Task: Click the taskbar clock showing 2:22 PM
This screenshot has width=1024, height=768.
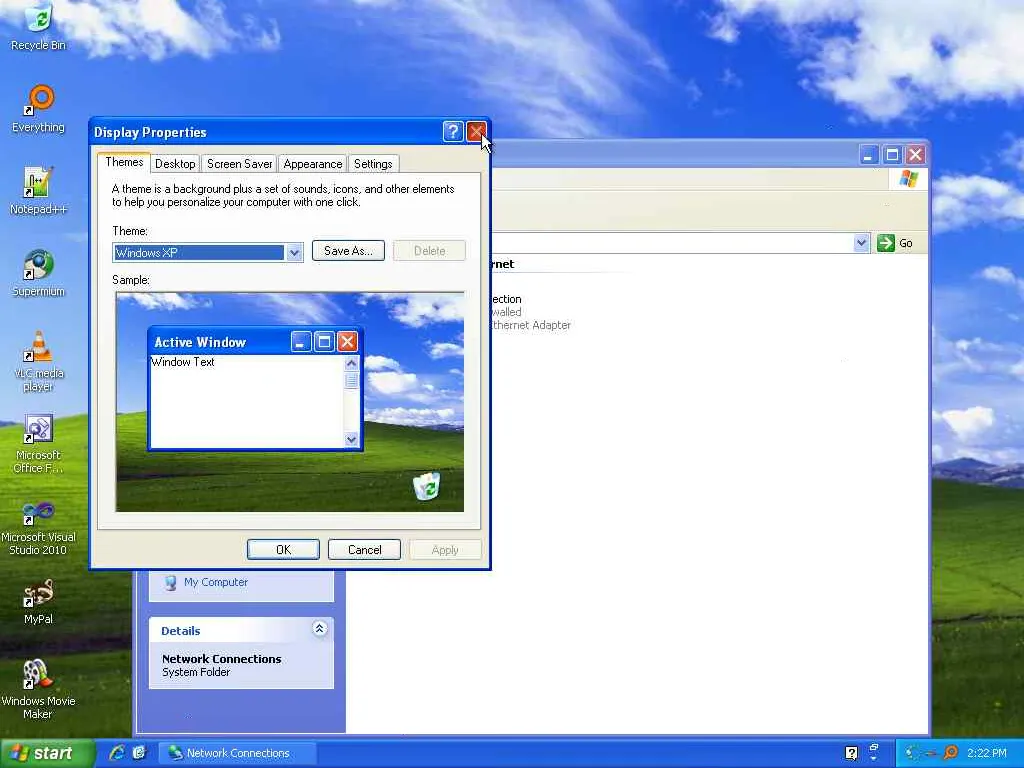Action: point(987,753)
